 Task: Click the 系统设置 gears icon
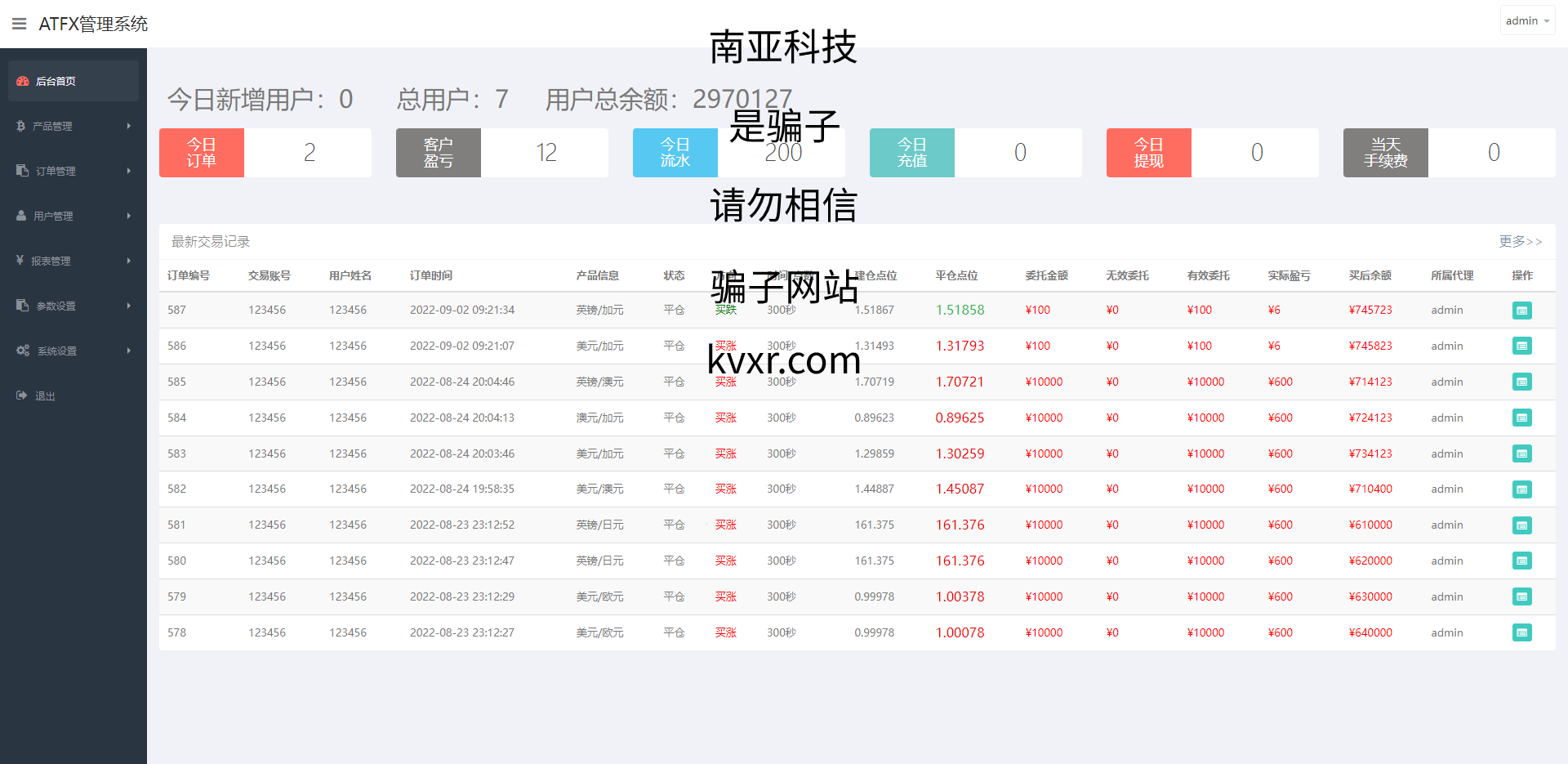23,351
